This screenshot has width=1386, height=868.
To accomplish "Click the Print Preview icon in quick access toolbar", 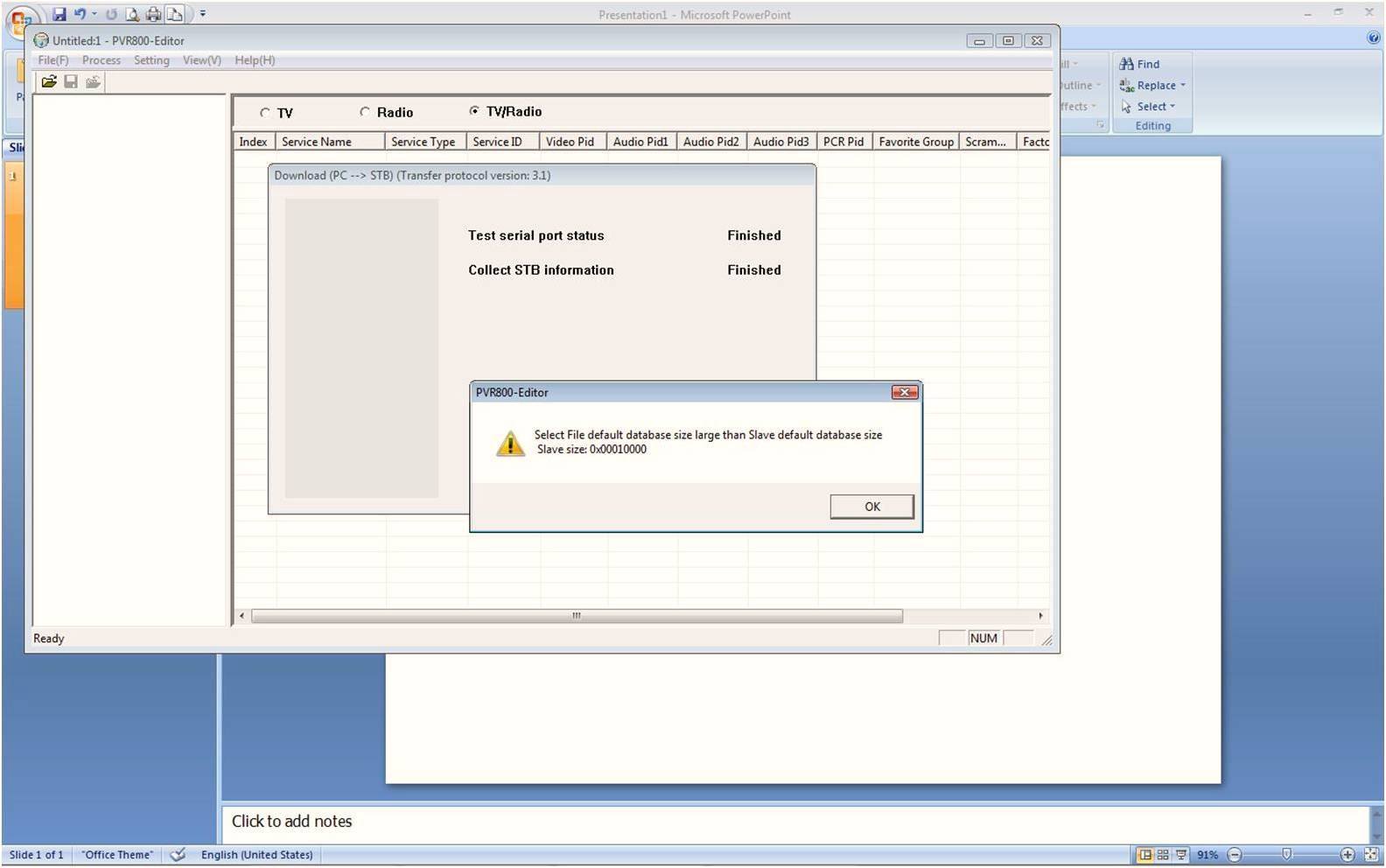I will coord(132,14).
